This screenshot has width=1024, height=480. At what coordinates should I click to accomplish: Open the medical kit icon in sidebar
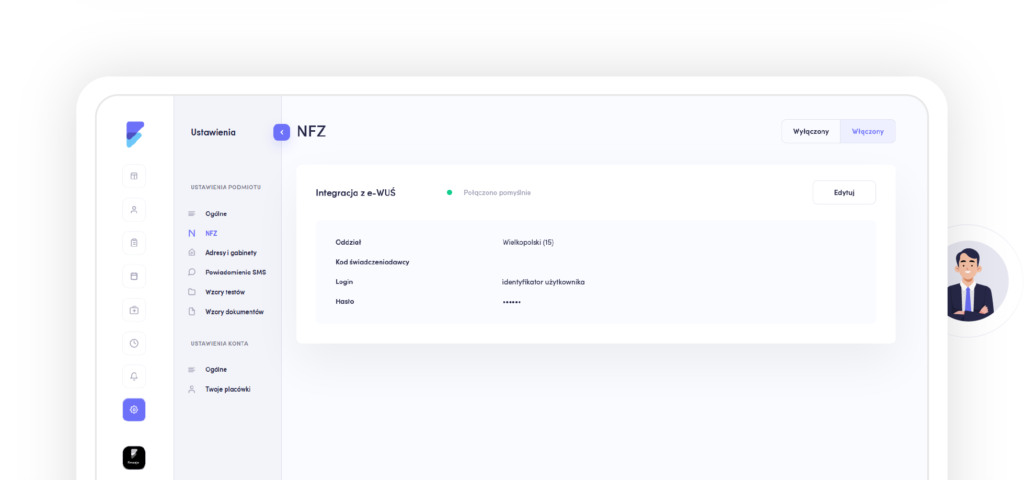pos(134,310)
